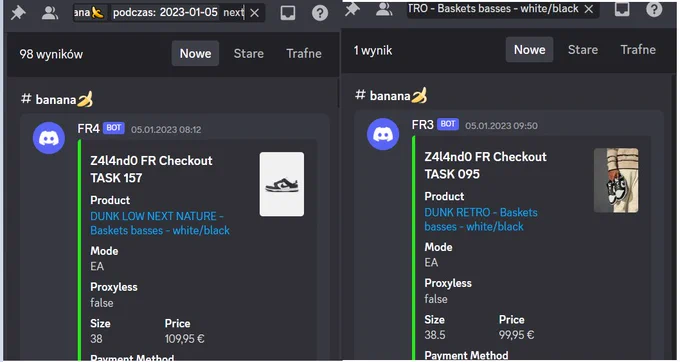Click the search field with Baskets basses query
The width and height of the screenshot is (680, 362).
tap(503, 9)
